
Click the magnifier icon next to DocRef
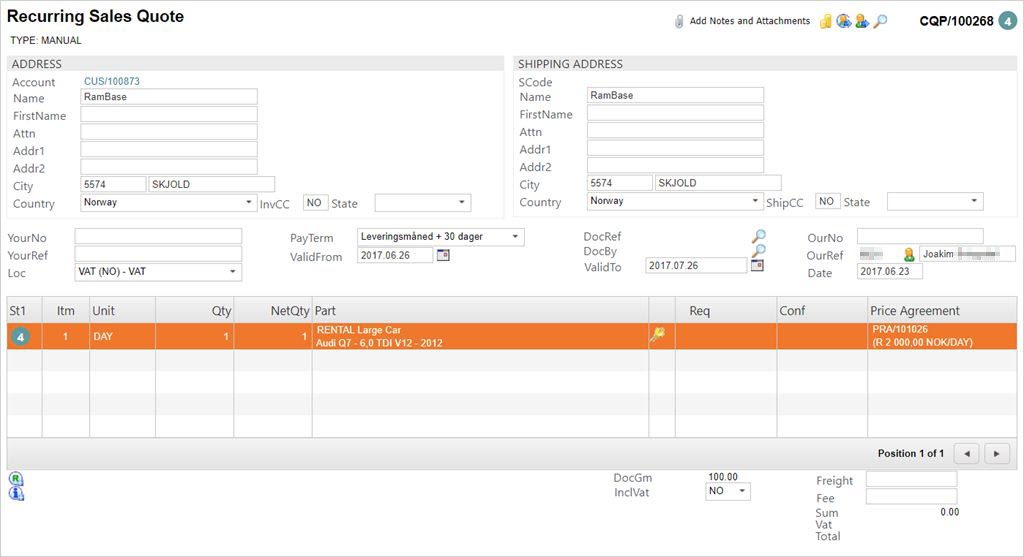coord(759,236)
